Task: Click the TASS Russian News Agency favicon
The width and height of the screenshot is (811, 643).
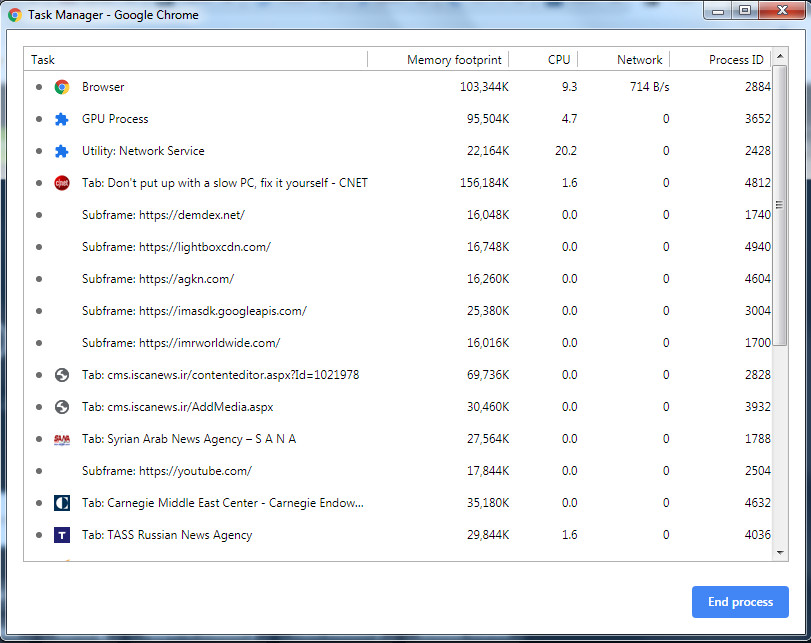Action: pos(62,535)
